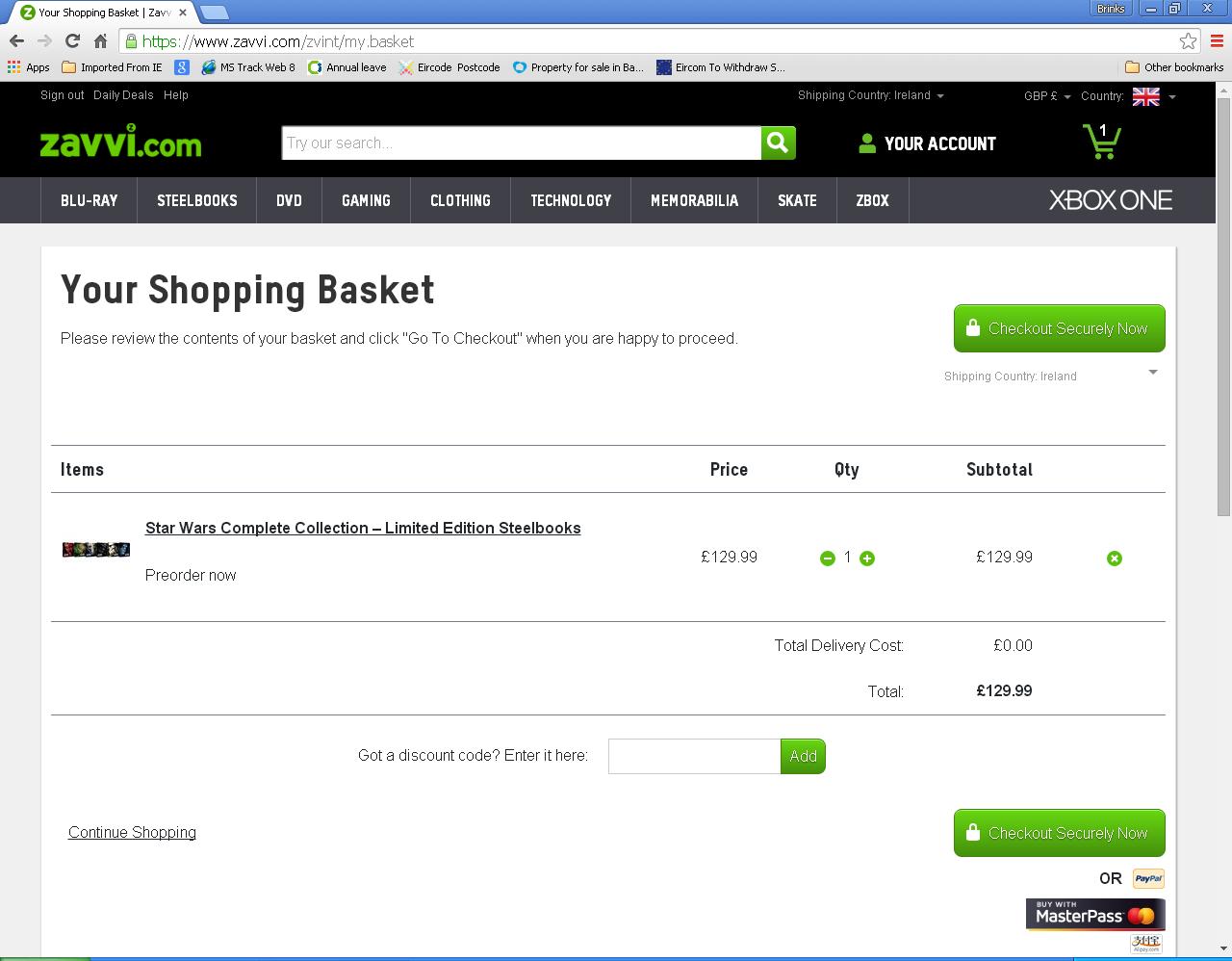Open the Steelbooks menu
This screenshot has width=1232, height=961.
click(197, 200)
